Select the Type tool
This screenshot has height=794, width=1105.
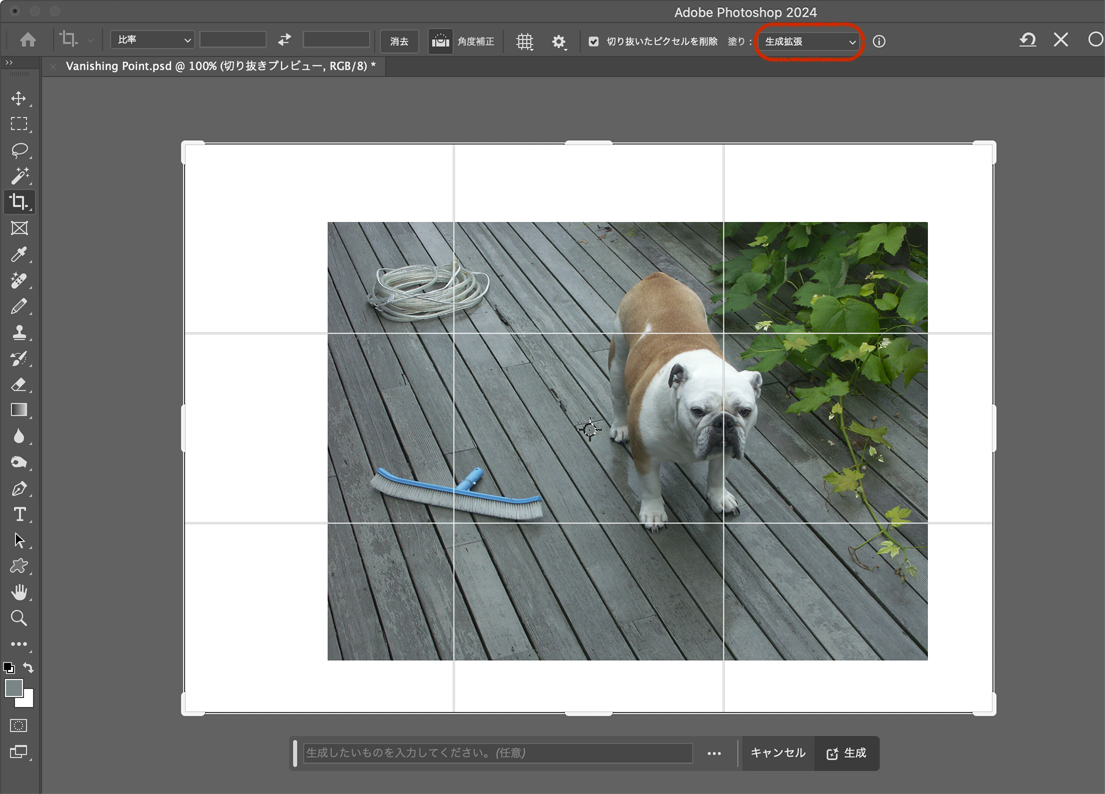tap(20, 514)
